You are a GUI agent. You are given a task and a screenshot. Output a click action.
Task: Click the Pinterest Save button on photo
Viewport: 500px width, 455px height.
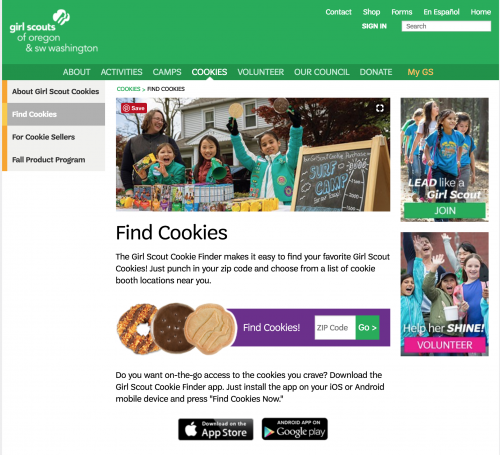point(134,108)
